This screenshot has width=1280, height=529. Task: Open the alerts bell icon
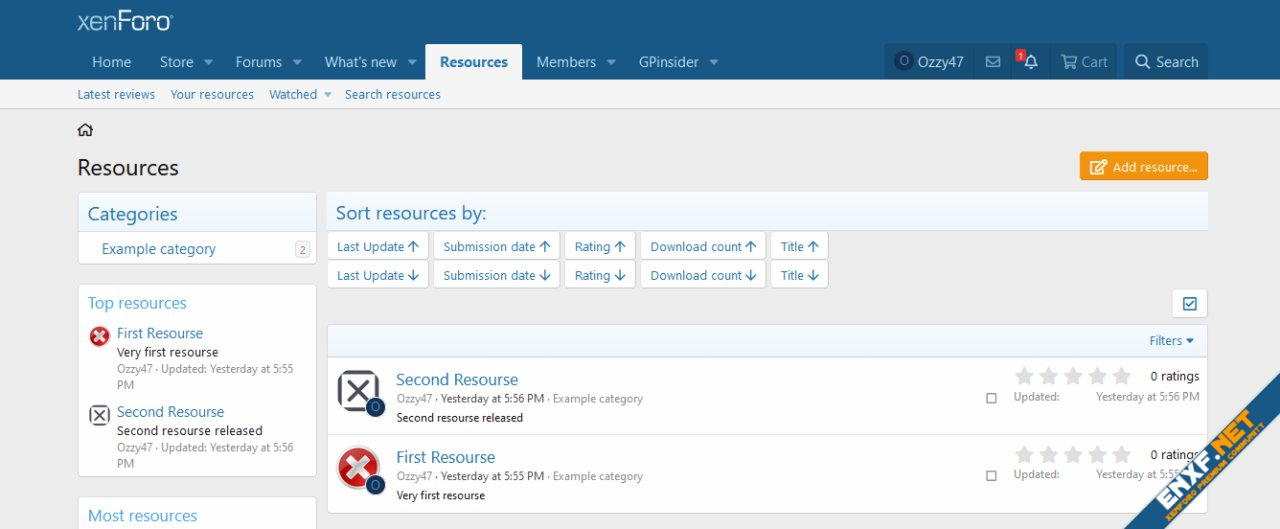[1030, 62]
